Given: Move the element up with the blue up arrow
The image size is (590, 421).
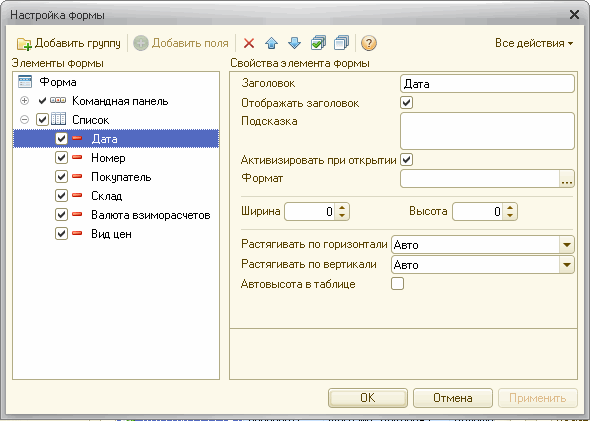Looking at the screenshot, I should [x=271, y=43].
